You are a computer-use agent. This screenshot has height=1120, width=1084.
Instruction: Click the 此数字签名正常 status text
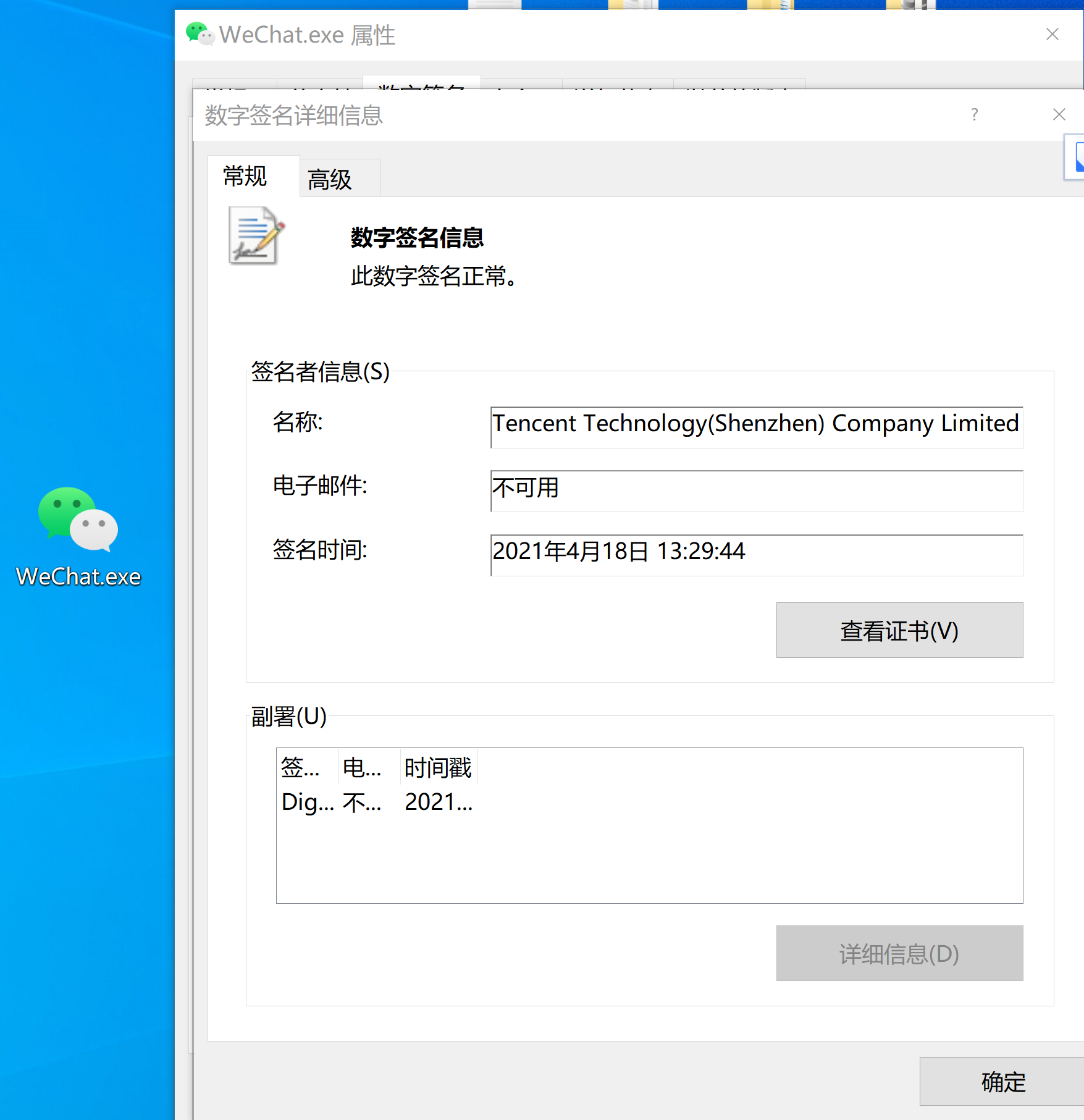[434, 276]
